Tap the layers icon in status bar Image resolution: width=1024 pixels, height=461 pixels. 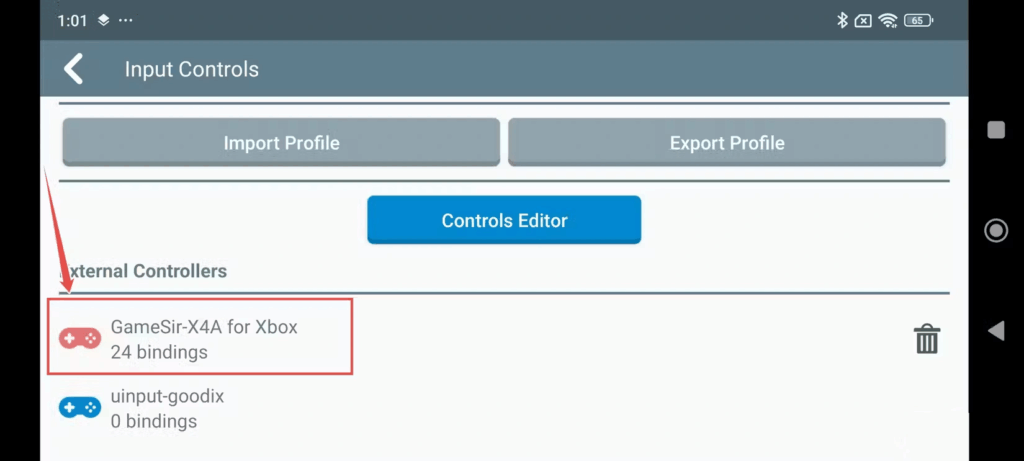click(103, 20)
